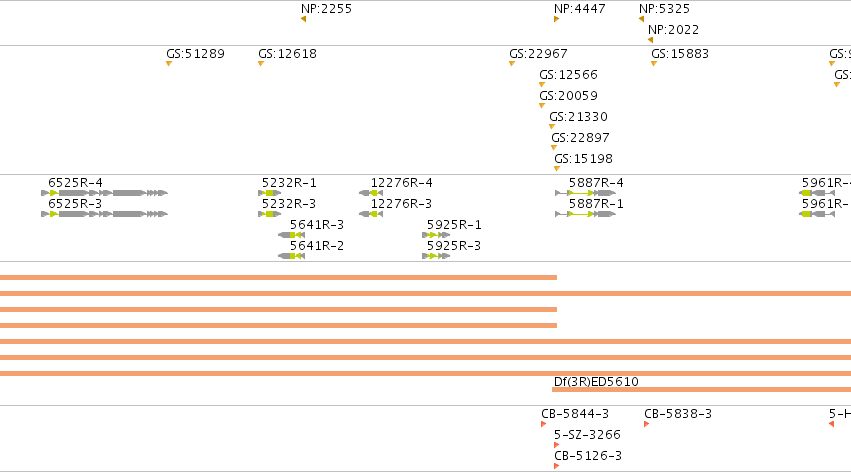Click the 5925R-1 transcript label
This screenshot has width=851, height=472.
[x=454, y=225]
